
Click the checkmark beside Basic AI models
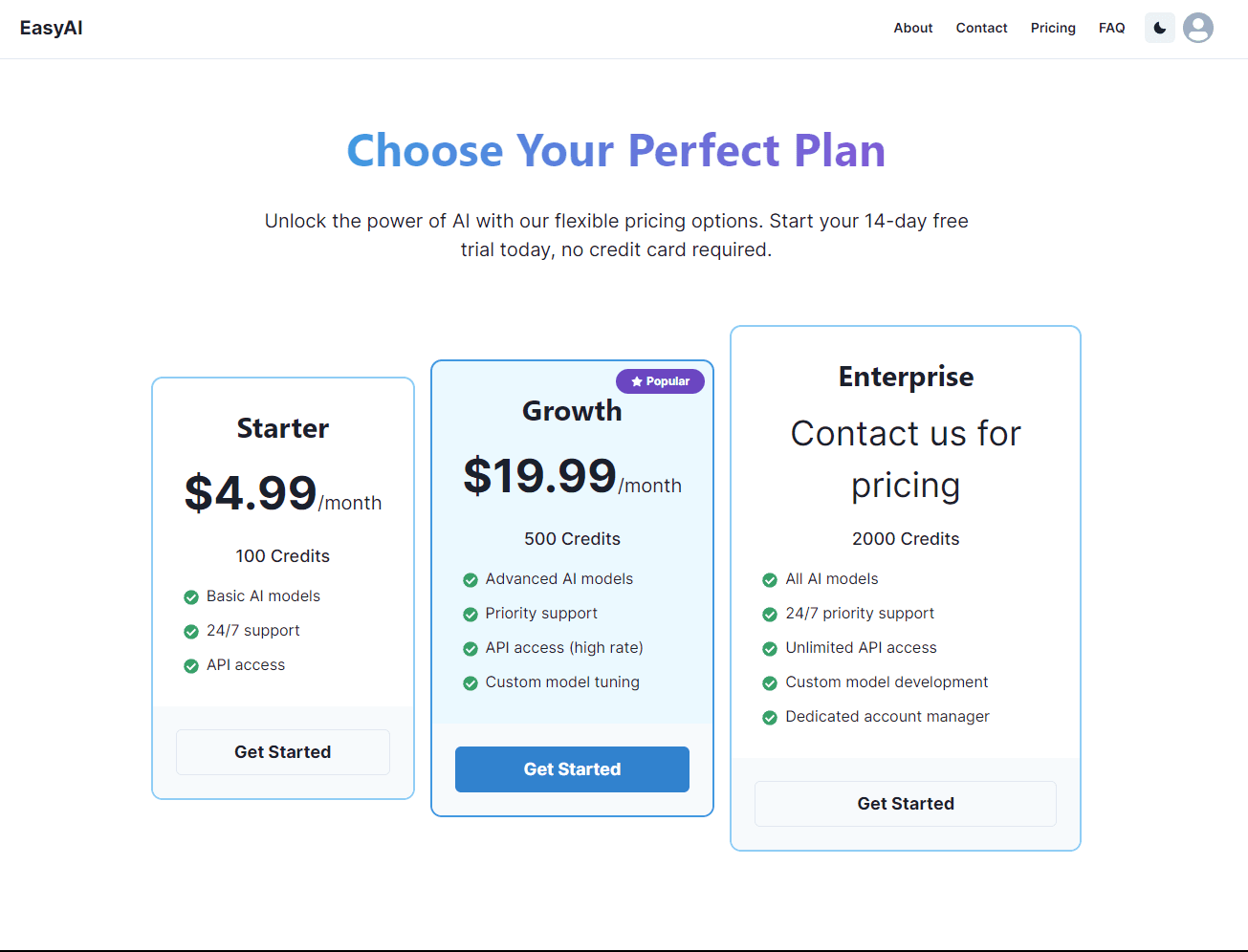190,596
